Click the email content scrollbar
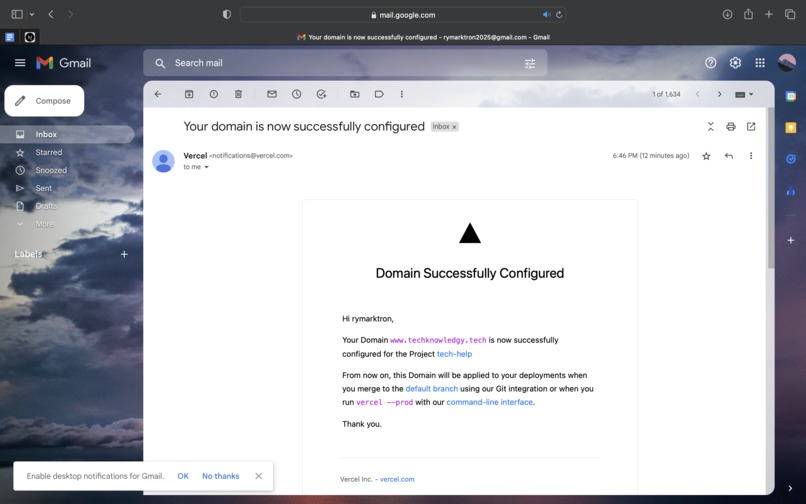 (771, 188)
